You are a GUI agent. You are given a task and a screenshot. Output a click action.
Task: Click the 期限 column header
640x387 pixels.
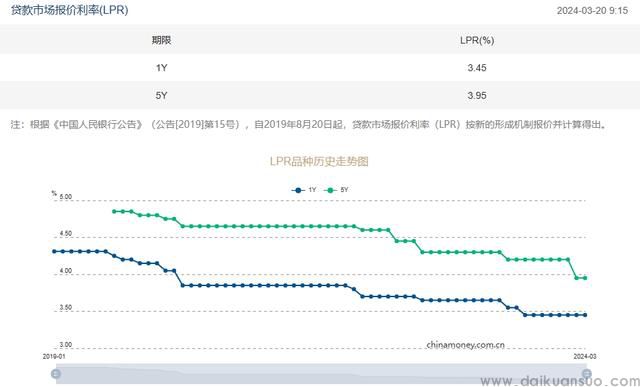pyautogui.click(x=161, y=40)
